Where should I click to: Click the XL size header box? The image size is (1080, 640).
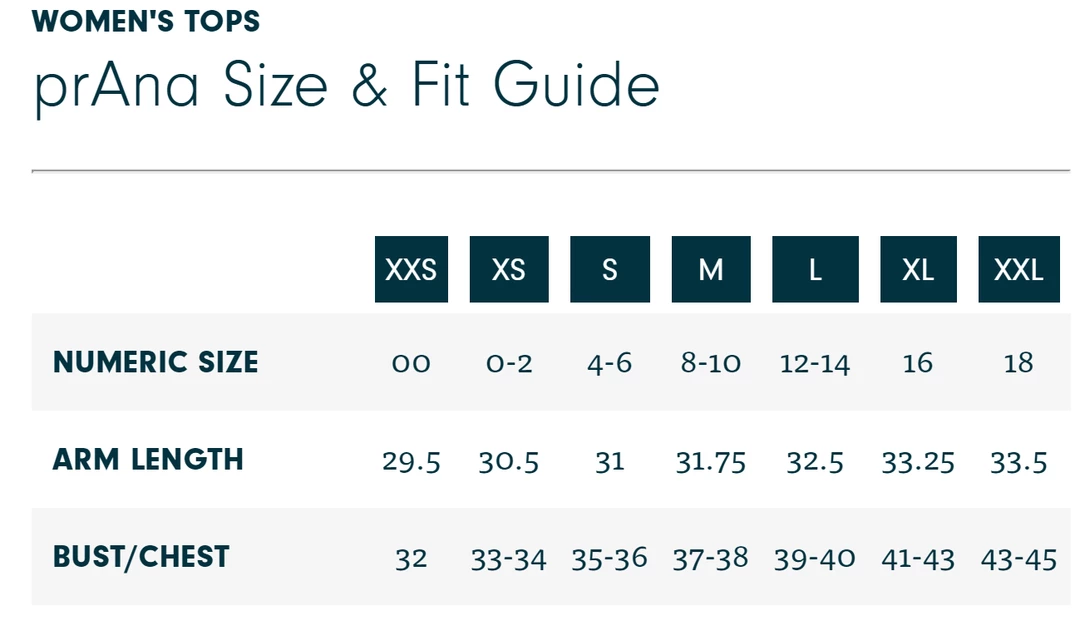click(x=918, y=269)
